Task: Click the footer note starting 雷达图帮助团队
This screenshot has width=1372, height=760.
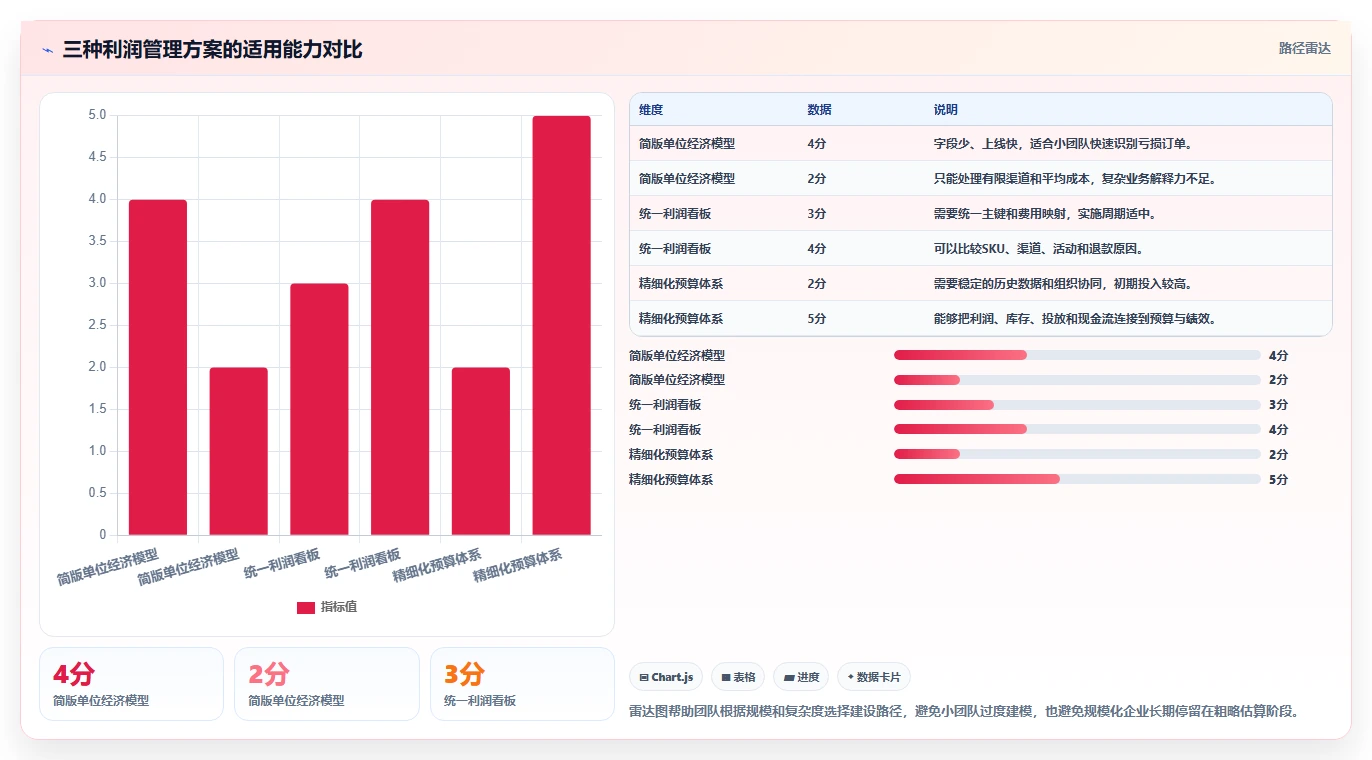Action: (964, 712)
